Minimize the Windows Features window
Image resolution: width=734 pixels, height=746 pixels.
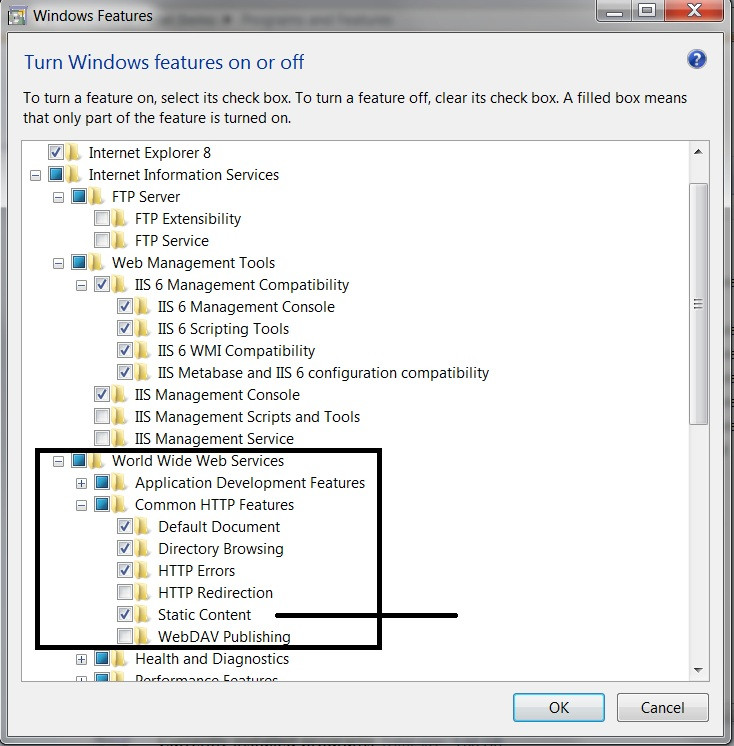coord(614,10)
